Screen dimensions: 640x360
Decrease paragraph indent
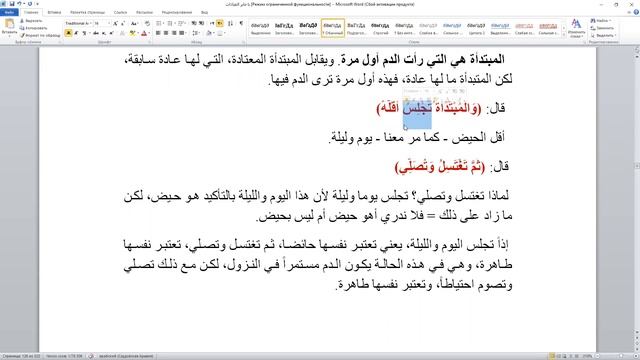point(194,24)
